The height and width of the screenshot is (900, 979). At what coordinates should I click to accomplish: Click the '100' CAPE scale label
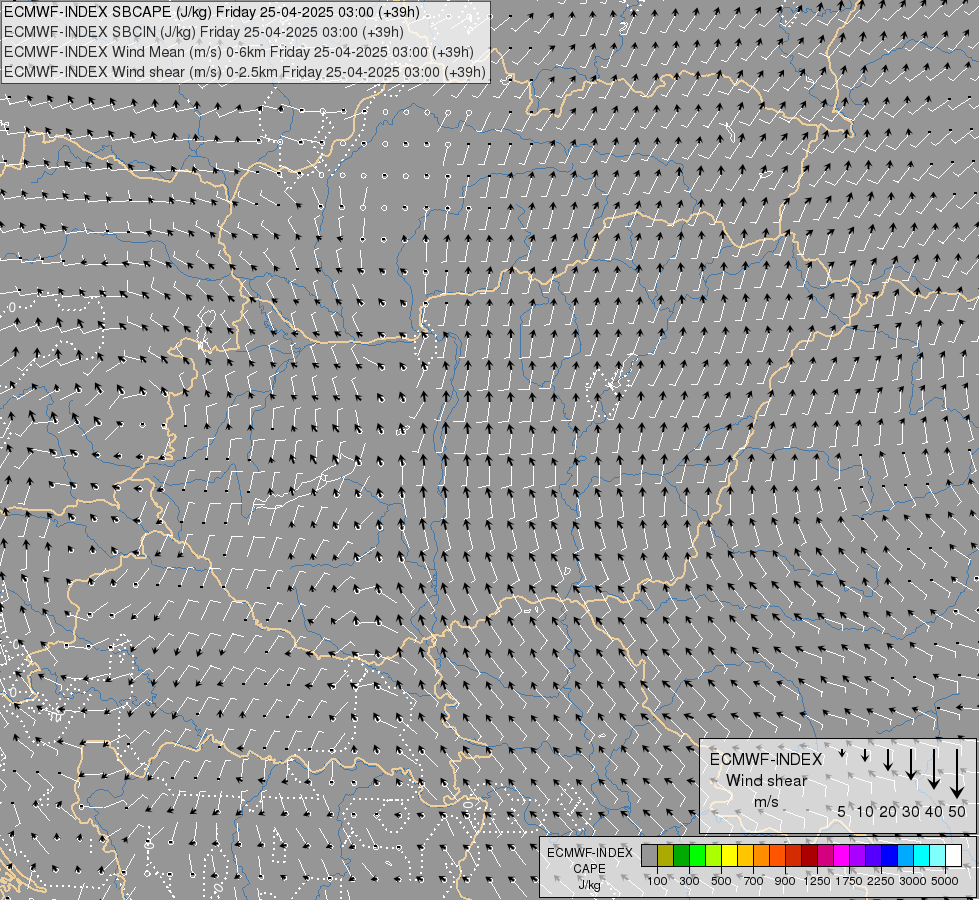coord(657,881)
